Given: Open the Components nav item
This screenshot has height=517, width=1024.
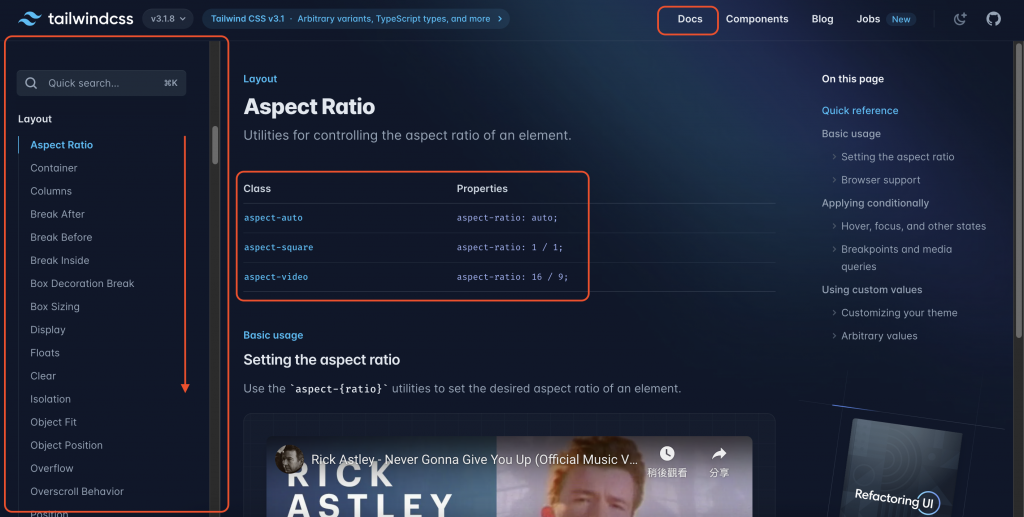Looking at the screenshot, I should click(x=757, y=19).
